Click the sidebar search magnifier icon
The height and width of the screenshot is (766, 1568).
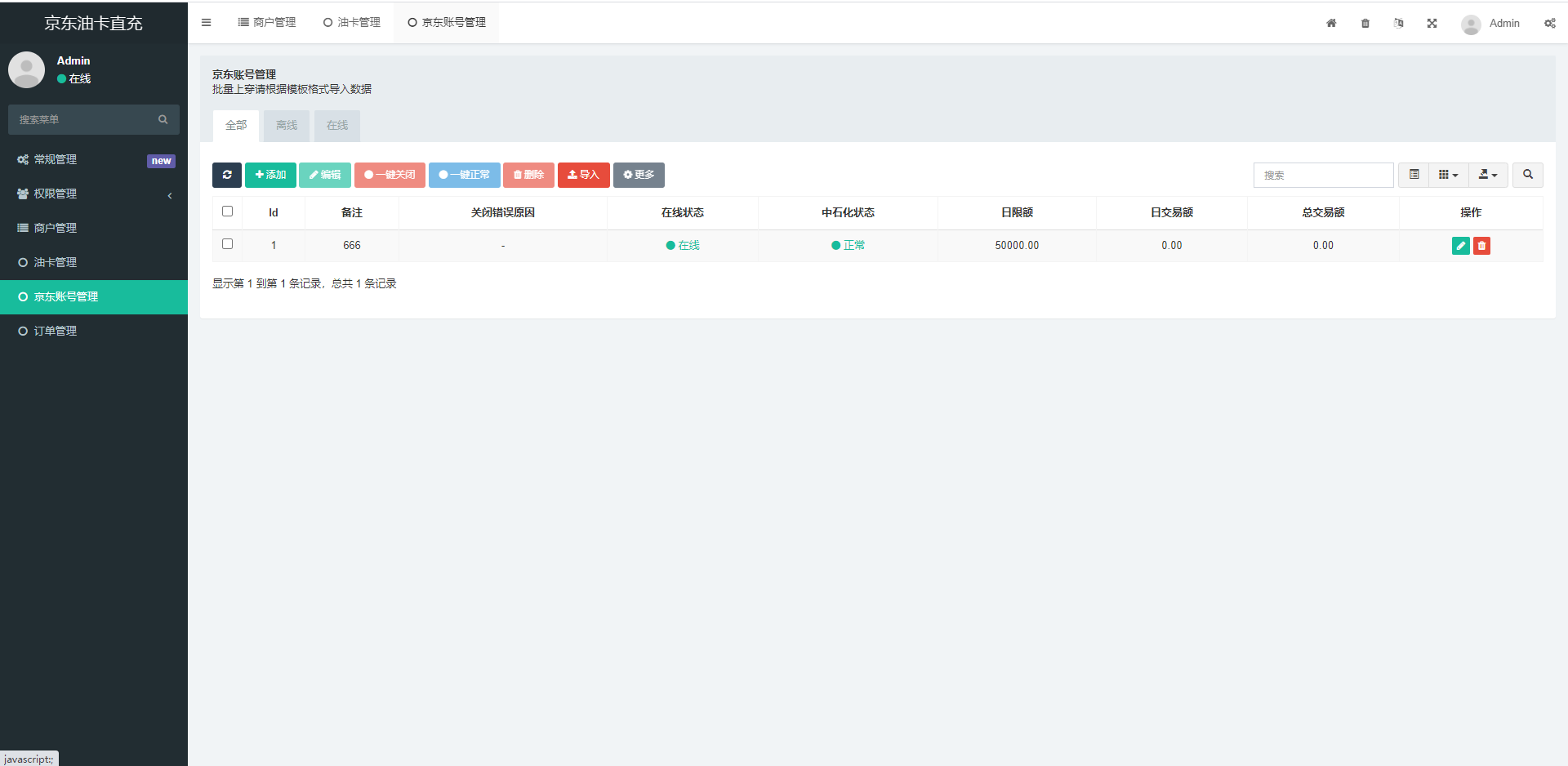coord(163,119)
